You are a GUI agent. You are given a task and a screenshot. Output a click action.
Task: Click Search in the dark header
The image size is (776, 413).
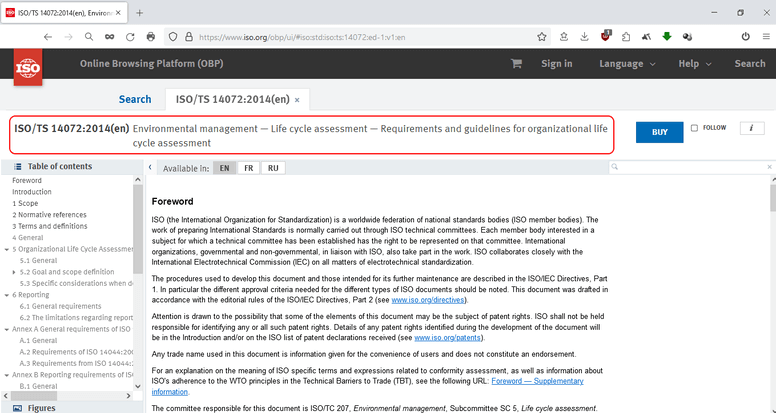coord(750,63)
